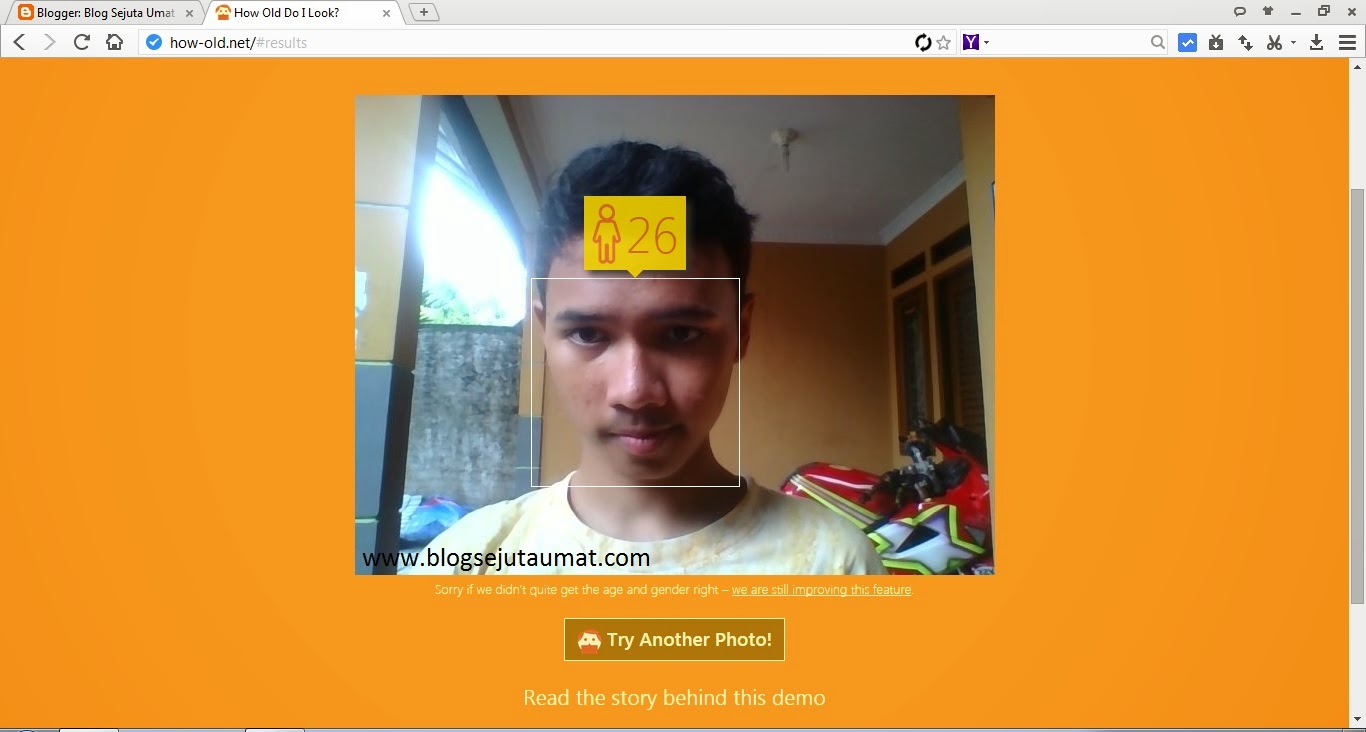The image size is (1366, 732).
Task: Go to the browser home page icon
Action: 114,42
